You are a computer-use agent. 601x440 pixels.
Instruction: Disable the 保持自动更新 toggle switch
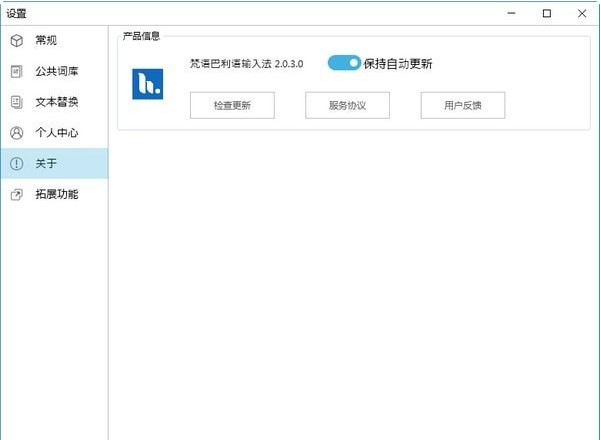[344, 63]
